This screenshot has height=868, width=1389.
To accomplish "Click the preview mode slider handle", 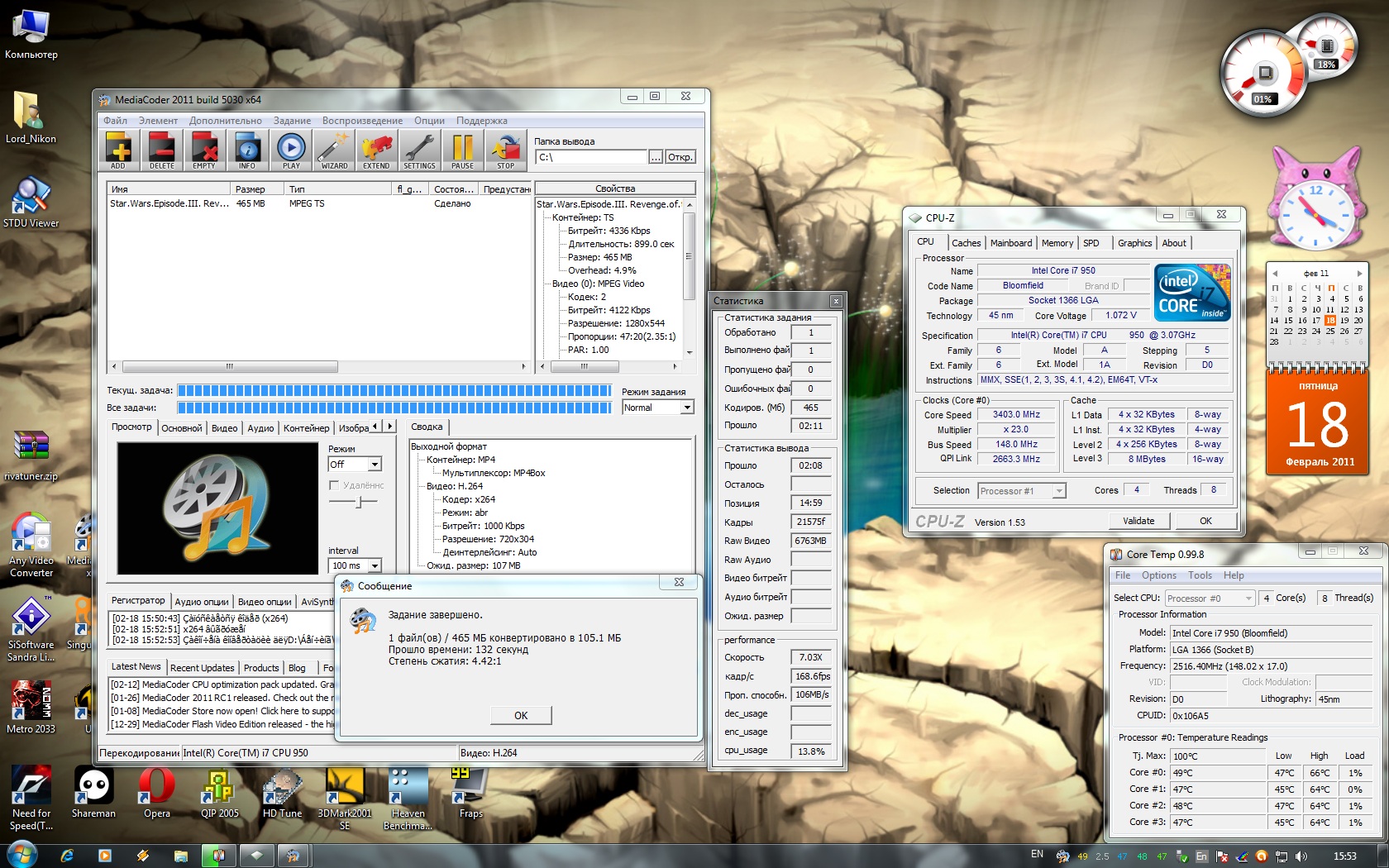I will tap(359, 502).
